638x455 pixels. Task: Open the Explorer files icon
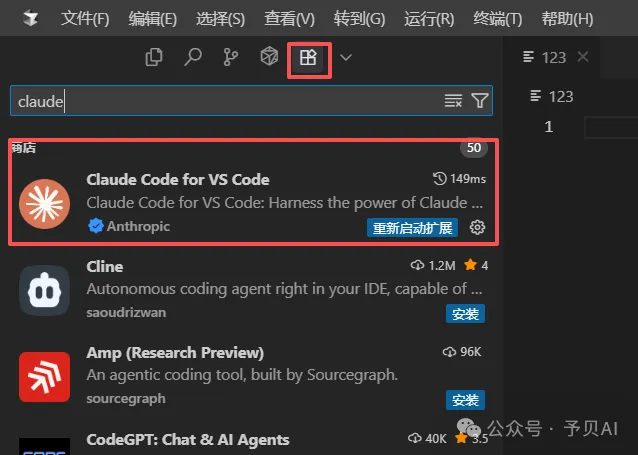point(154,57)
